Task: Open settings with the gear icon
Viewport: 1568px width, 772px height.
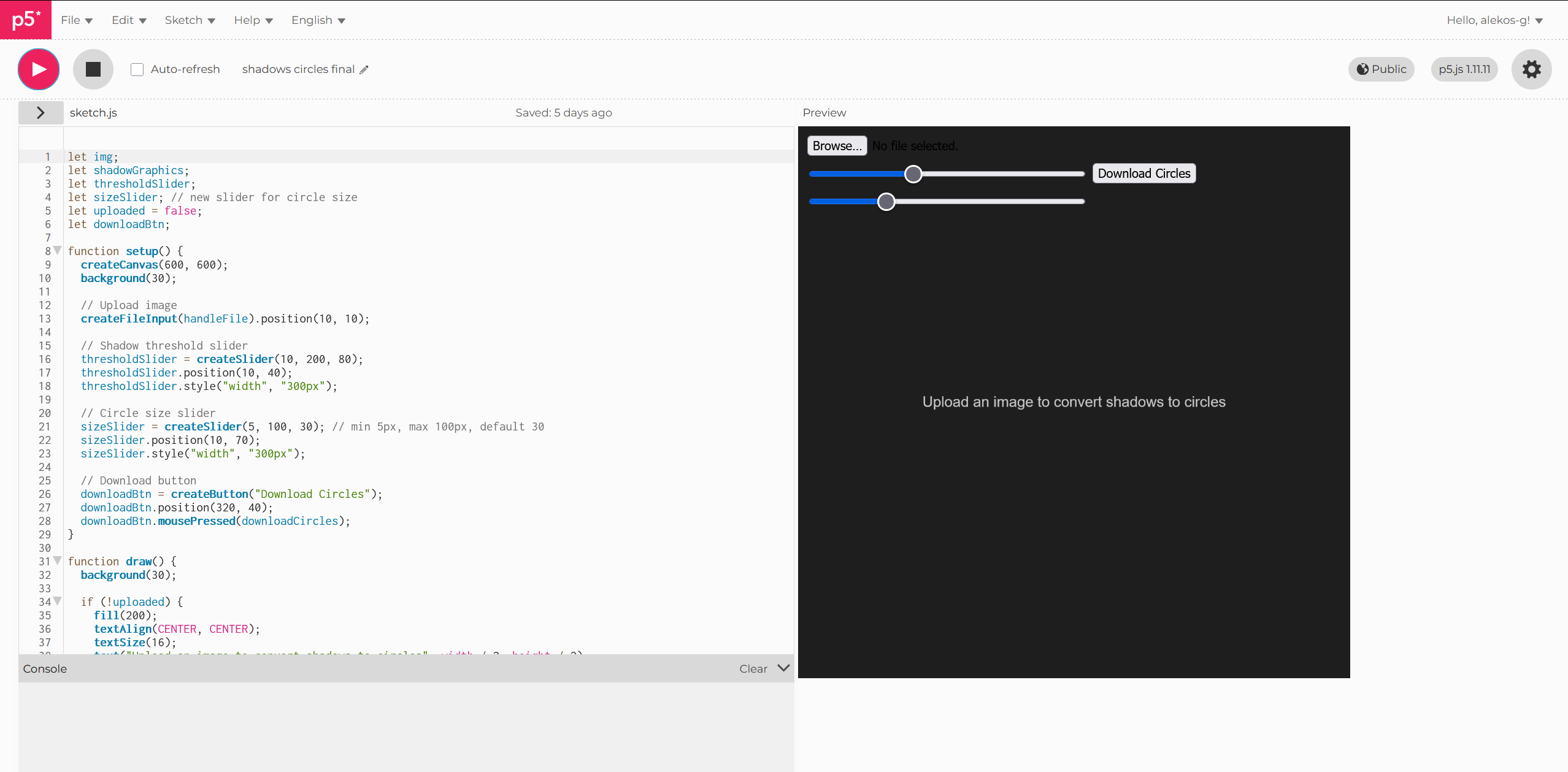Action: pyautogui.click(x=1531, y=69)
